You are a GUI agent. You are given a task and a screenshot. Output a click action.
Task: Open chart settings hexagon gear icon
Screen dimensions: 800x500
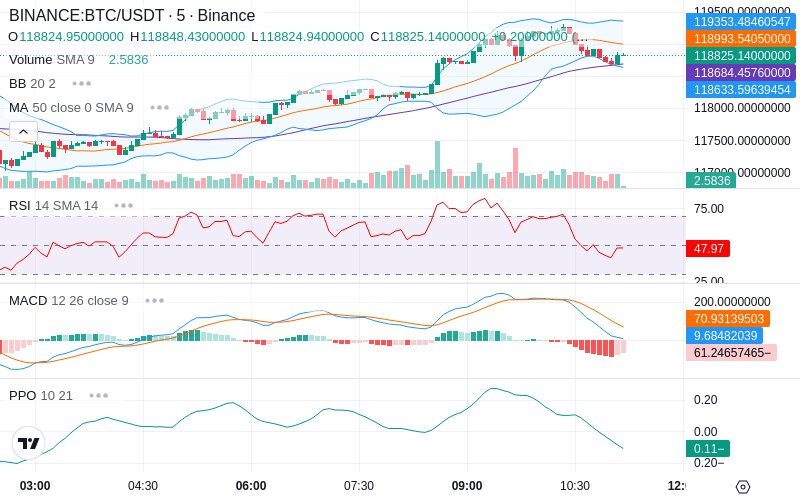click(743, 487)
